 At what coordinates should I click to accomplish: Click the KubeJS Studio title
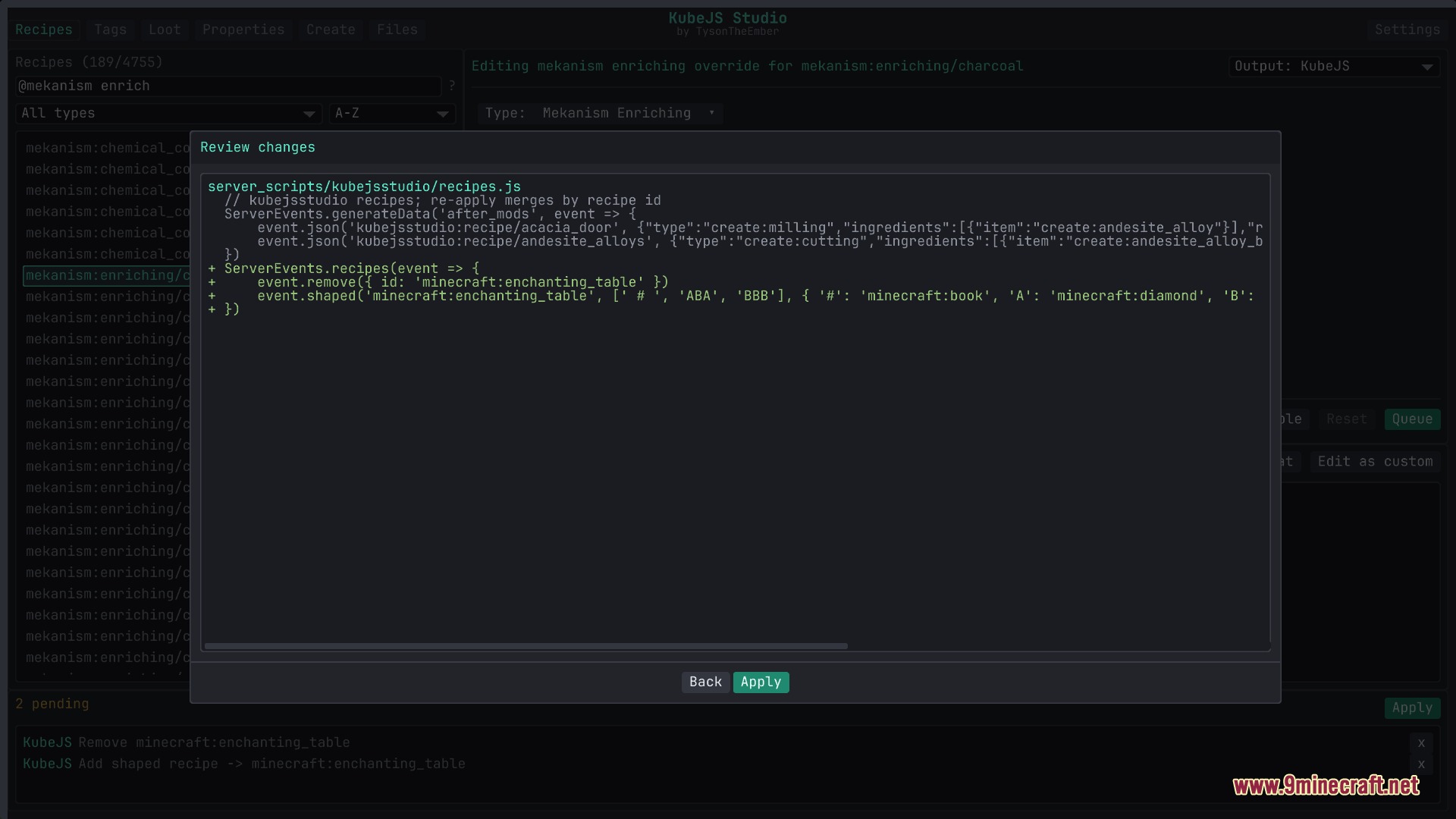pos(727,18)
